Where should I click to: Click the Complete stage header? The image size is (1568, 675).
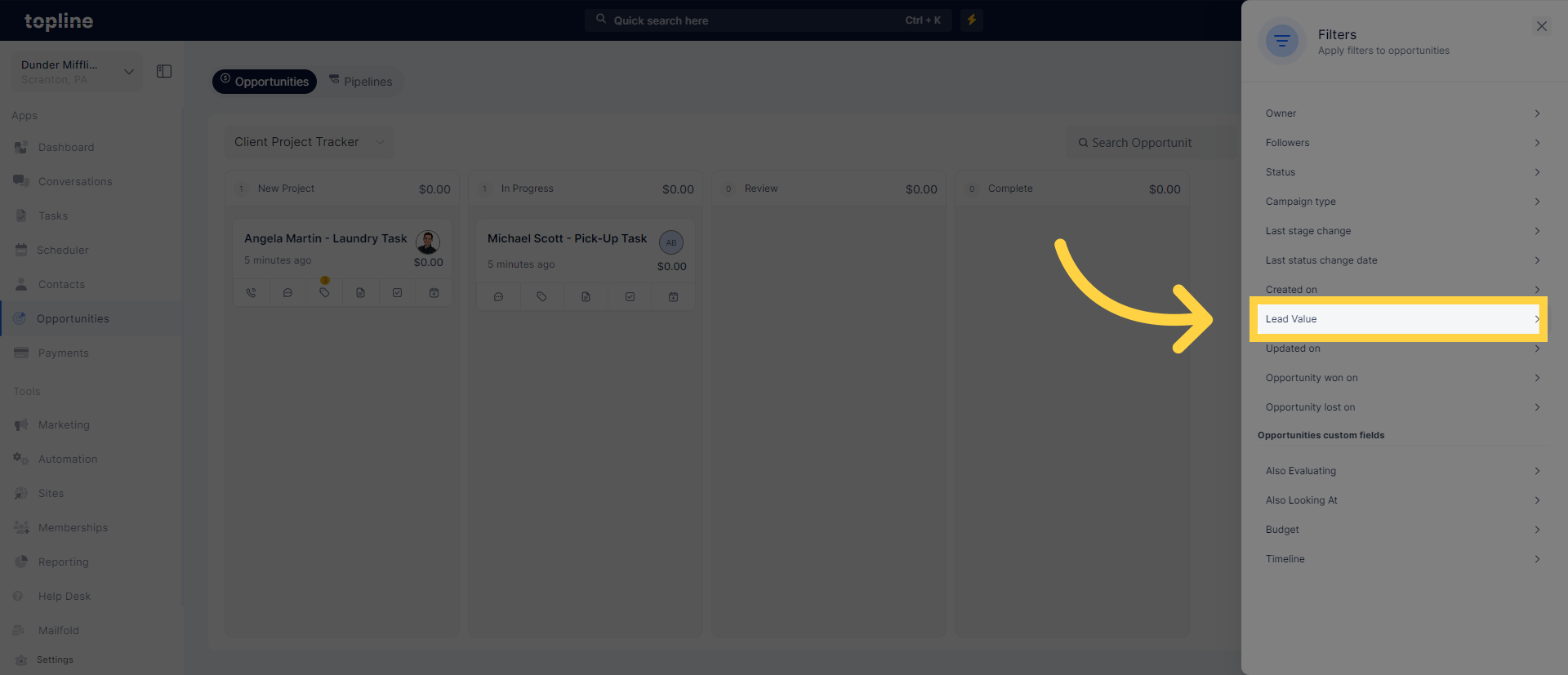1072,189
